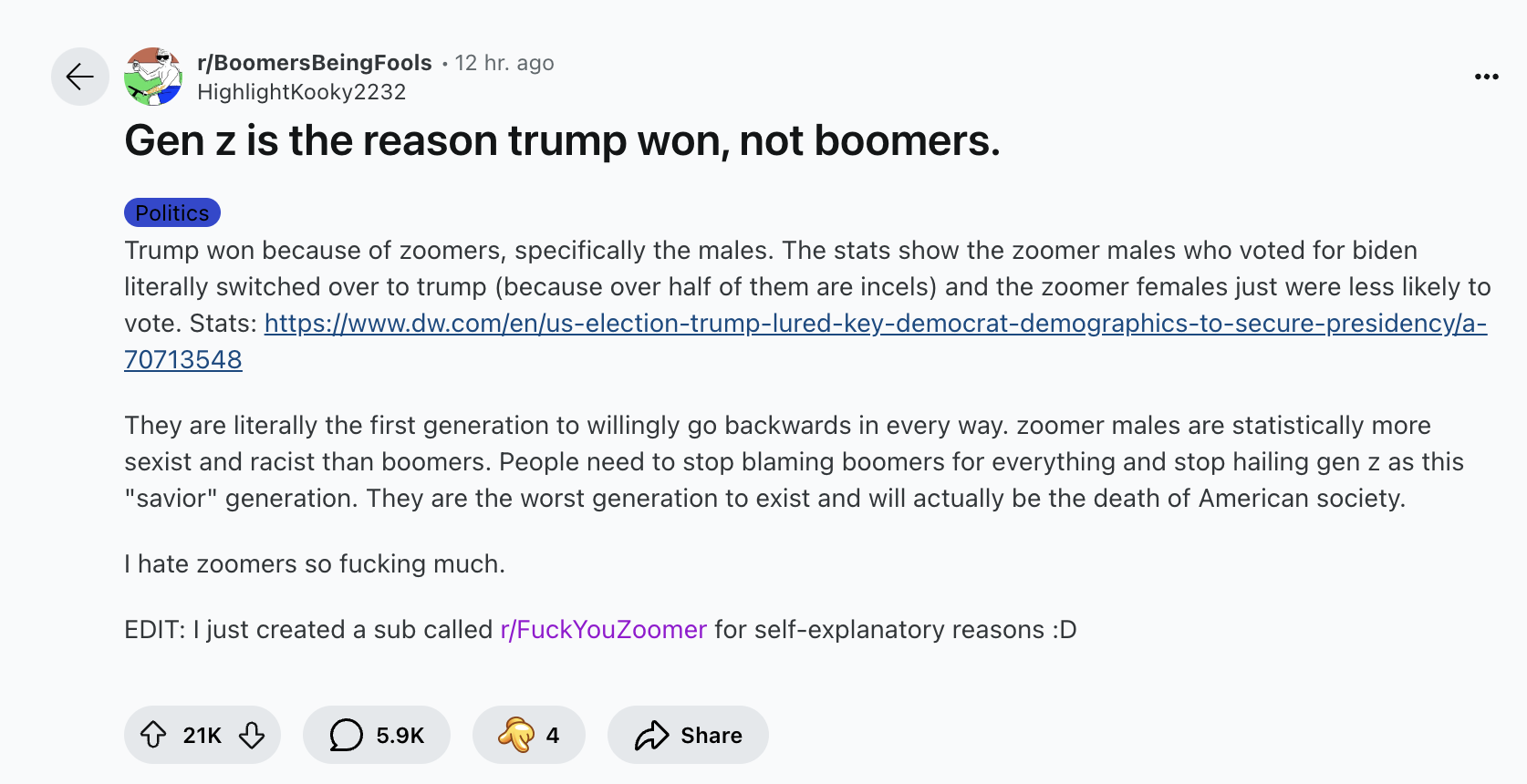
Task: Click the BoomersBeingFools subreddit avatar
Action: [x=153, y=77]
